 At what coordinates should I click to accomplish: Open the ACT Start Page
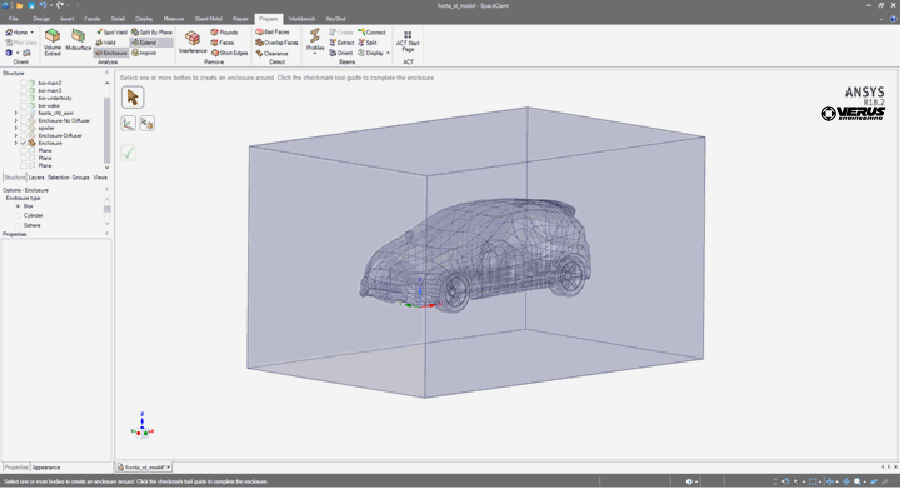pyautogui.click(x=408, y=42)
